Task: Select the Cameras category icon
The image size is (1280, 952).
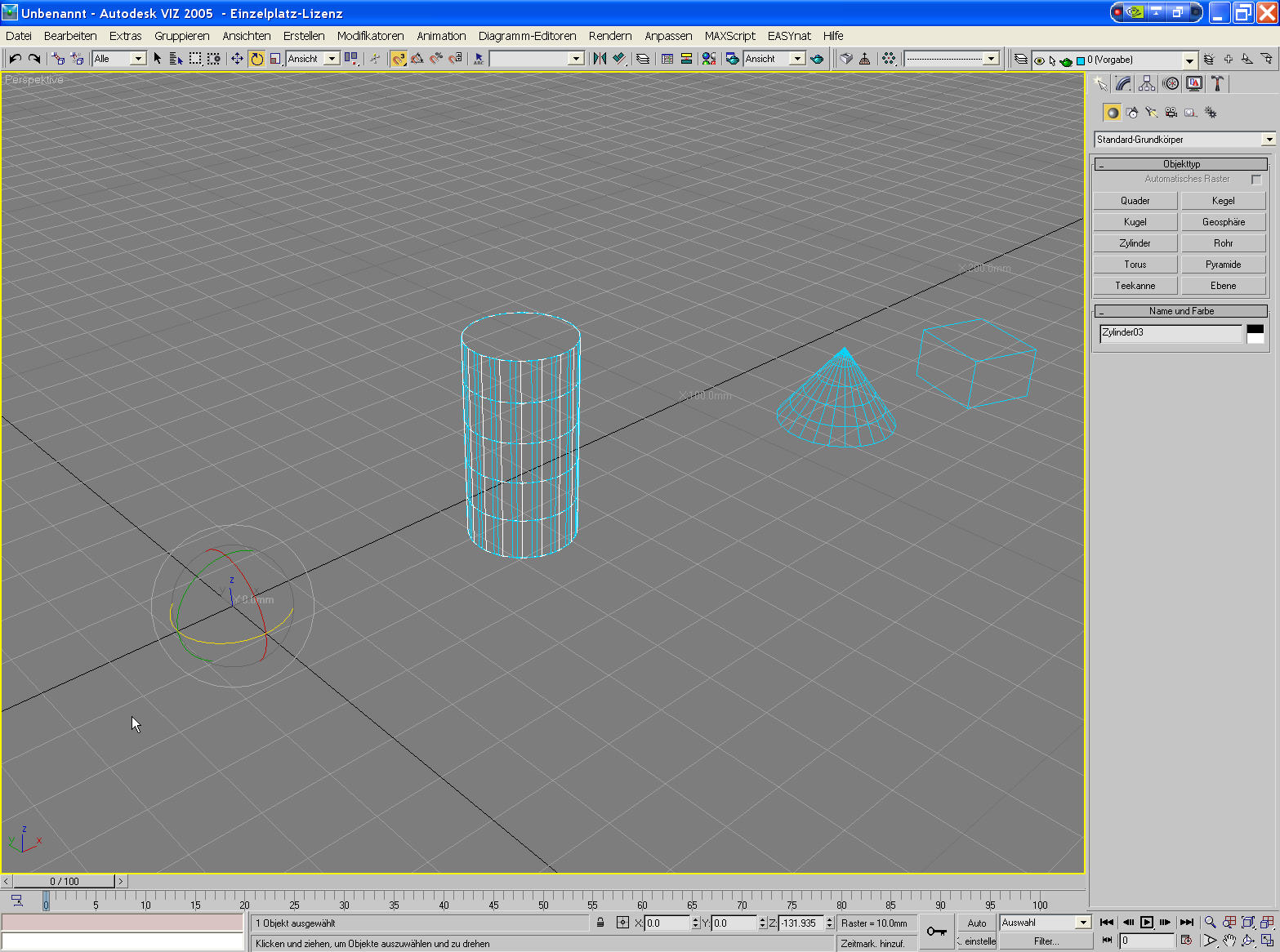Action: 1171,113
